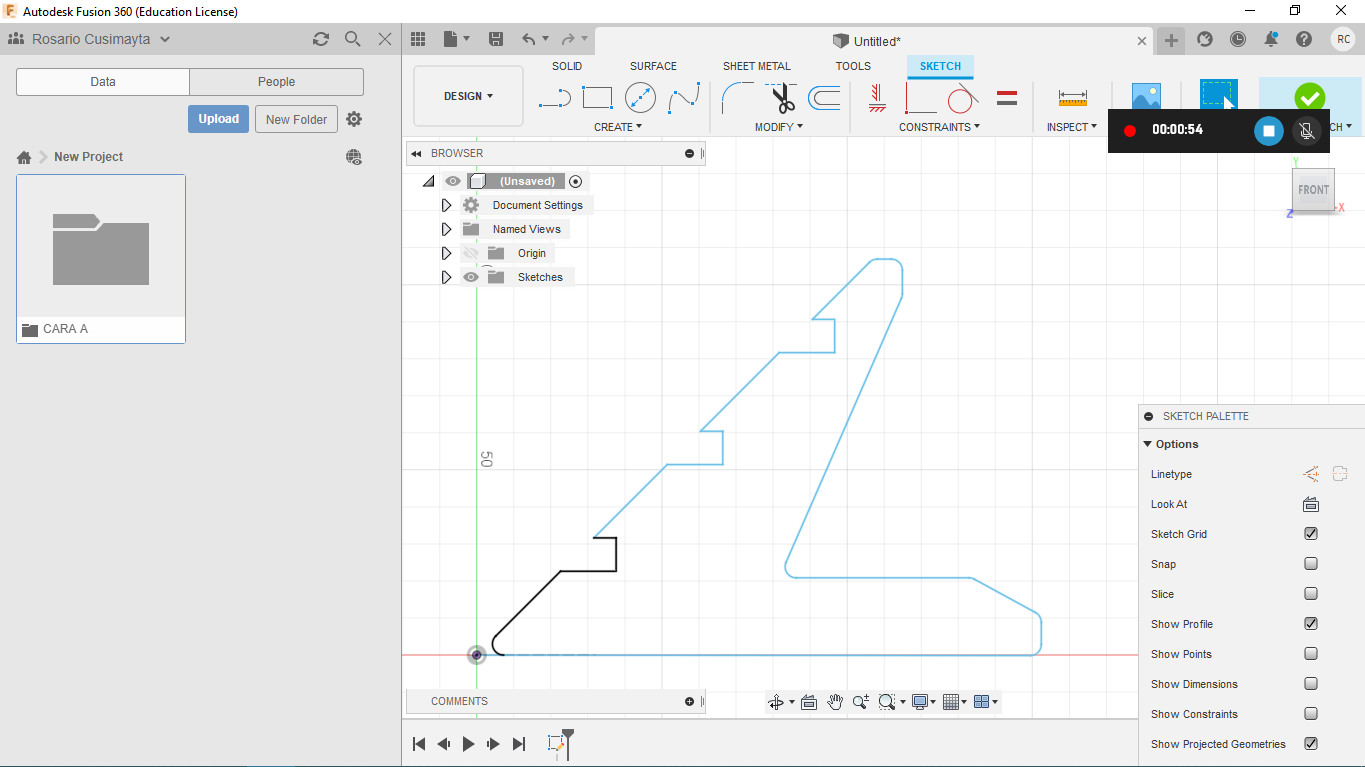Enable the Show Points checkbox
Viewport: 1365px width, 767px height.
coord(1311,654)
